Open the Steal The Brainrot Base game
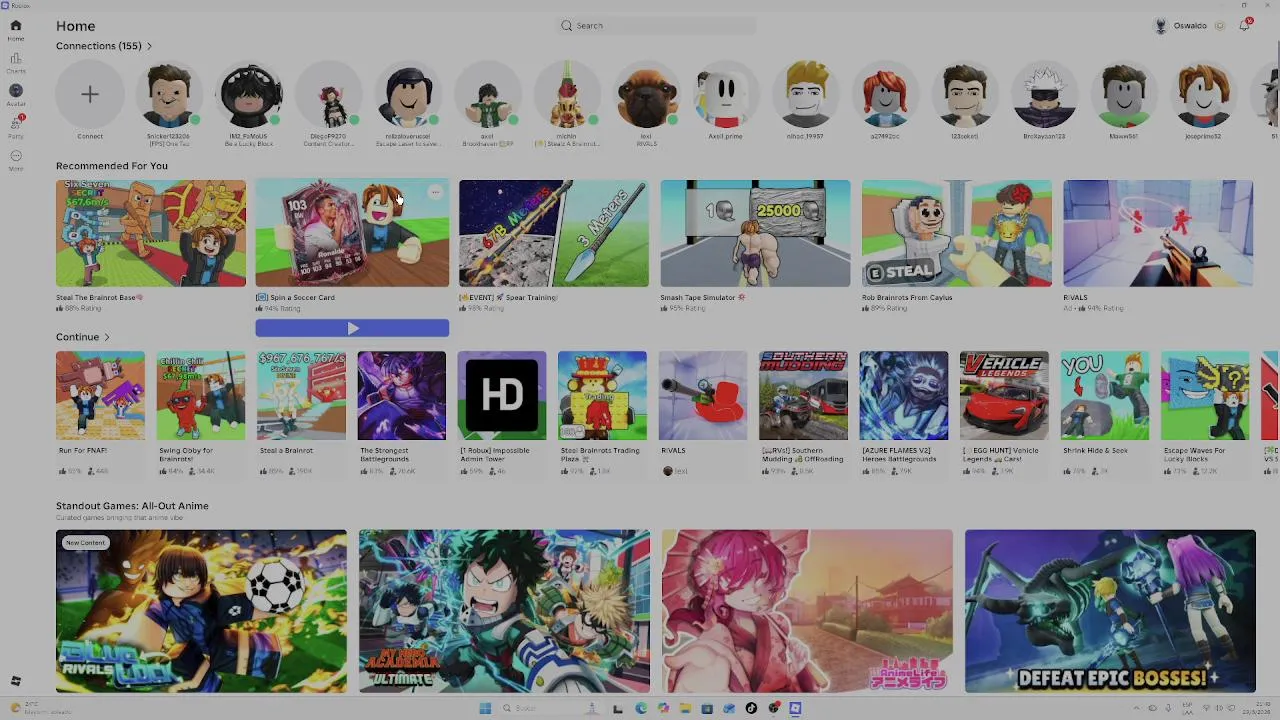 [151, 233]
